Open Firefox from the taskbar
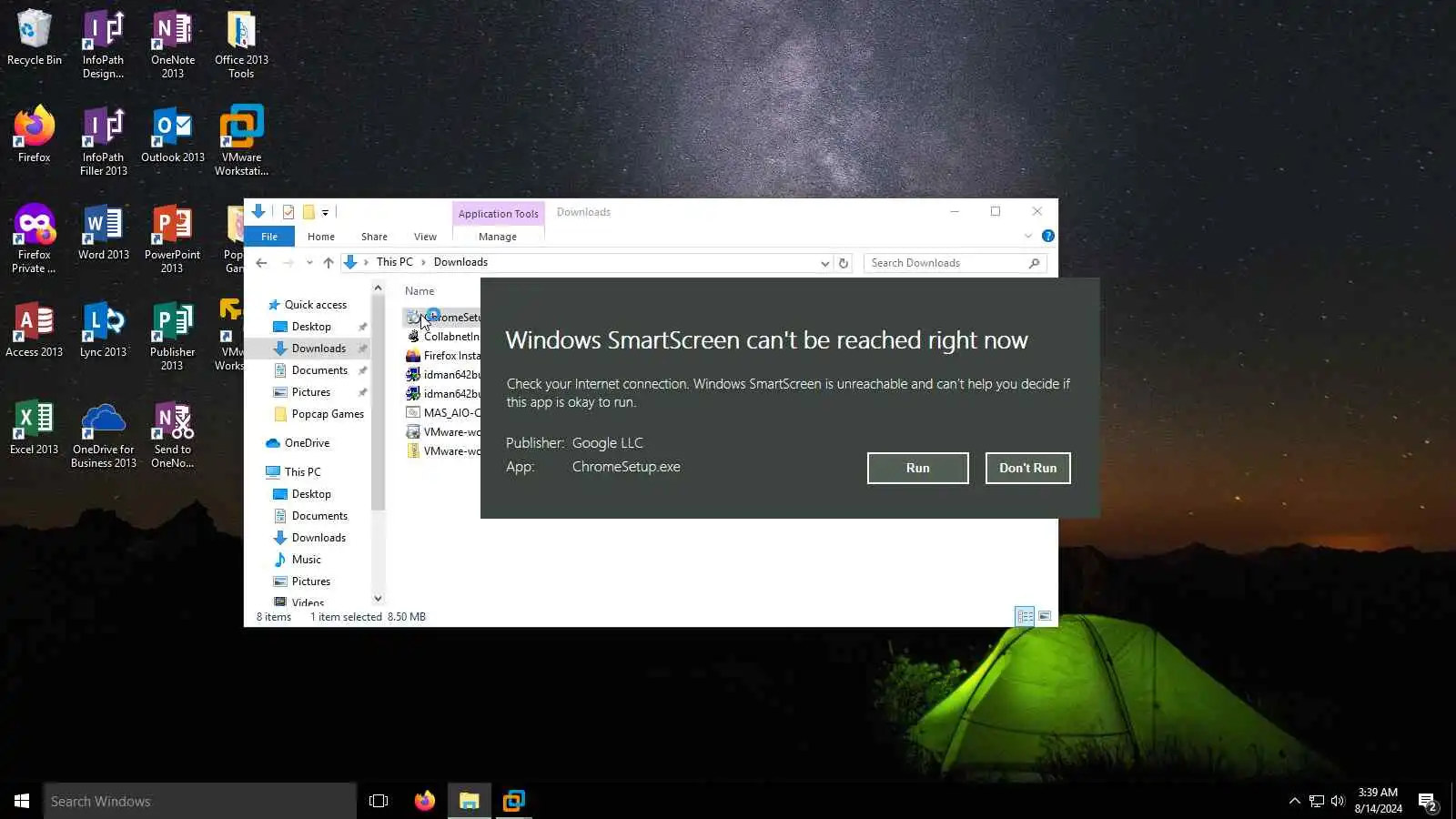The width and height of the screenshot is (1456, 819). (424, 801)
